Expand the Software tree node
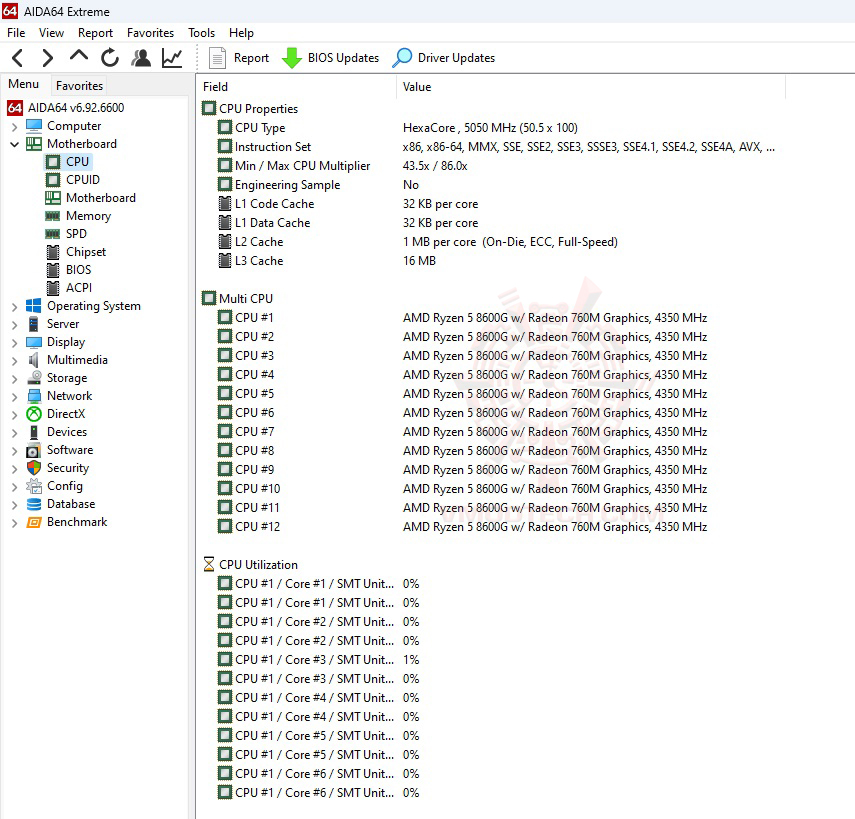 tap(15, 450)
